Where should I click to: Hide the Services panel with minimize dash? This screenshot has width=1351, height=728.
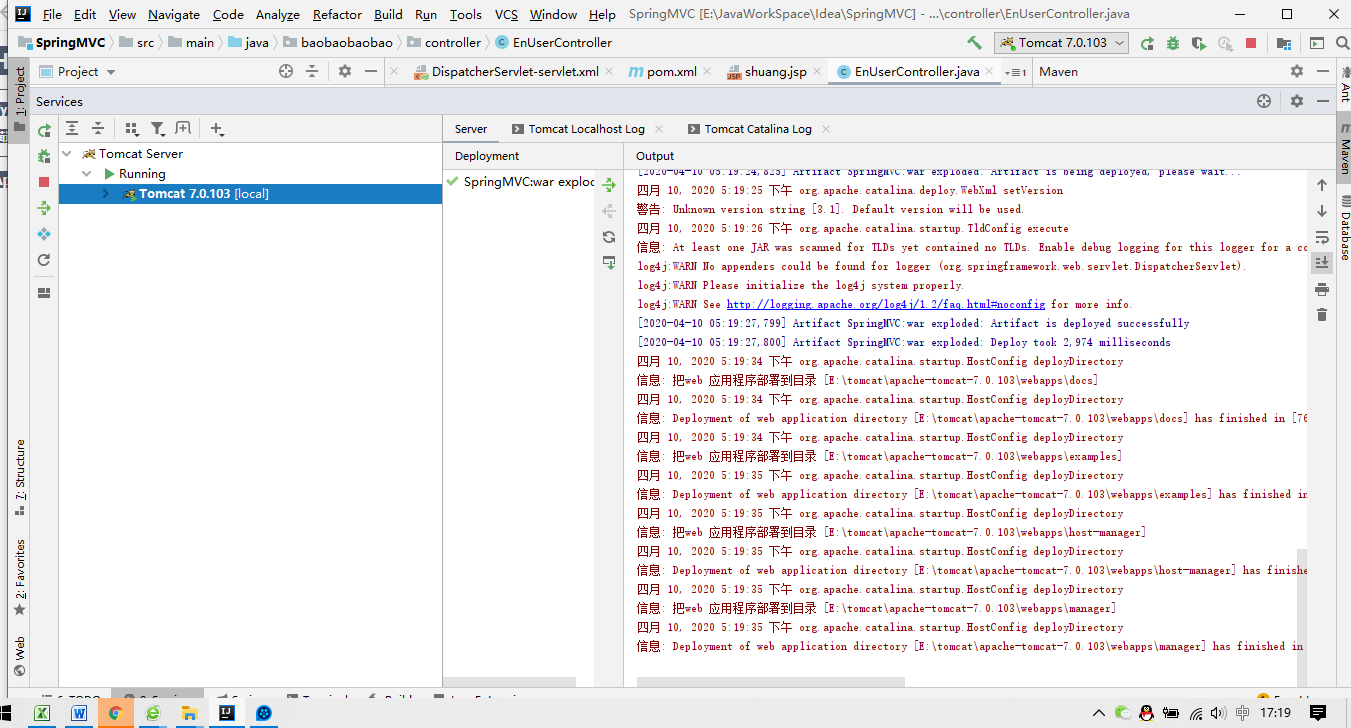(1323, 101)
